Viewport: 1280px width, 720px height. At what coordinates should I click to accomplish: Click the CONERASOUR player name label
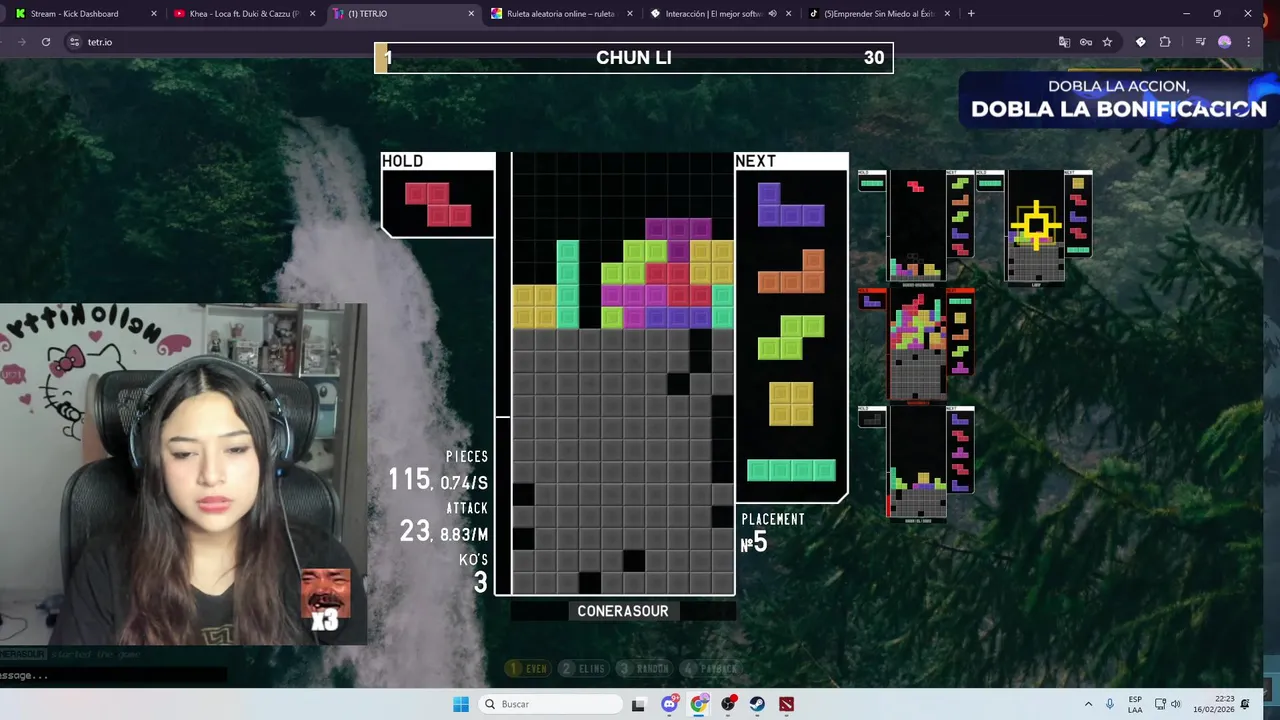click(x=623, y=611)
